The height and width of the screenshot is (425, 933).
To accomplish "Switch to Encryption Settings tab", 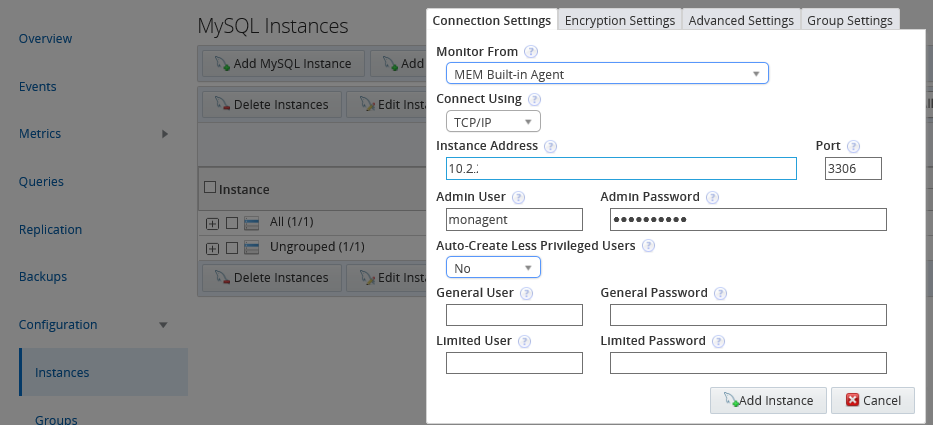I will tap(619, 20).
